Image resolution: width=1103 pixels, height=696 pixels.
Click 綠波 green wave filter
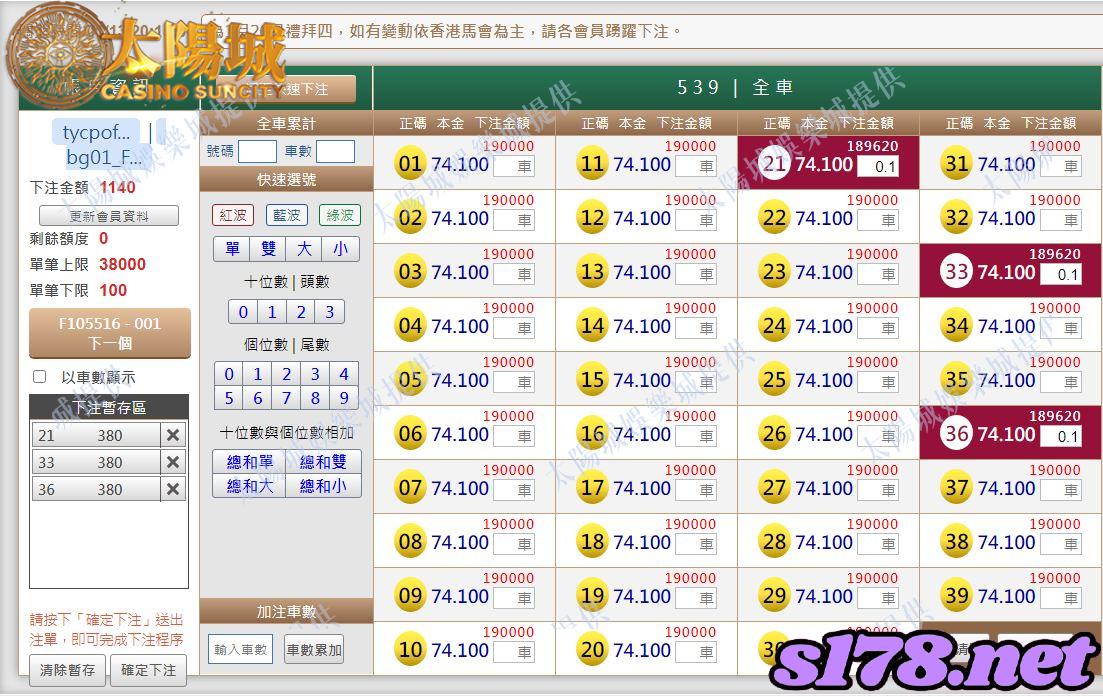click(340, 215)
